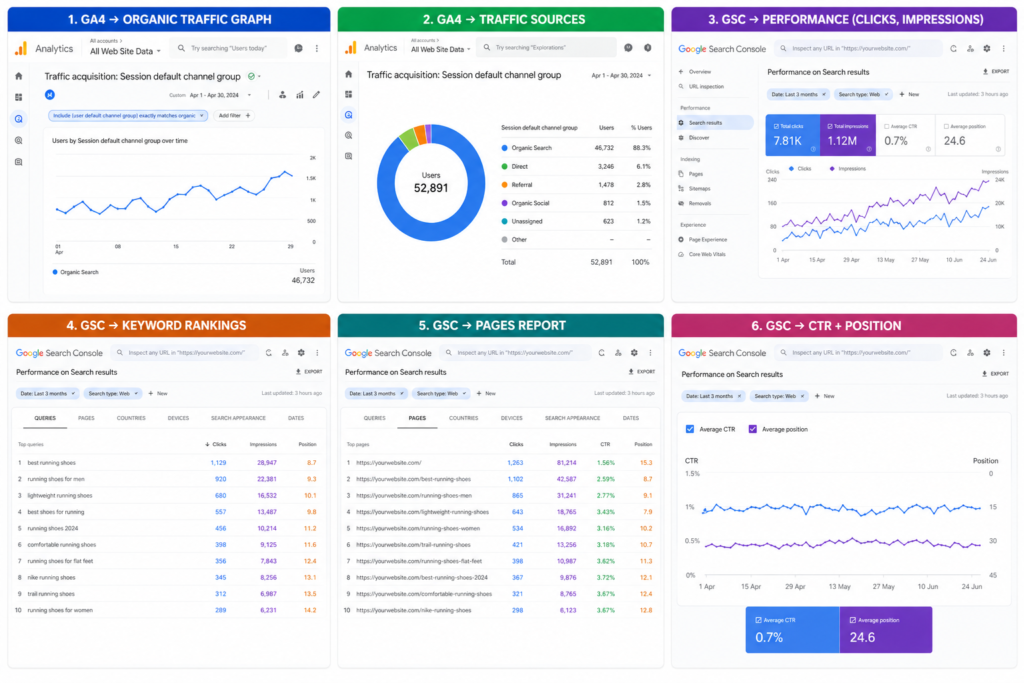
Task: Select Queries tab in panel 4
Action: point(45,418)
